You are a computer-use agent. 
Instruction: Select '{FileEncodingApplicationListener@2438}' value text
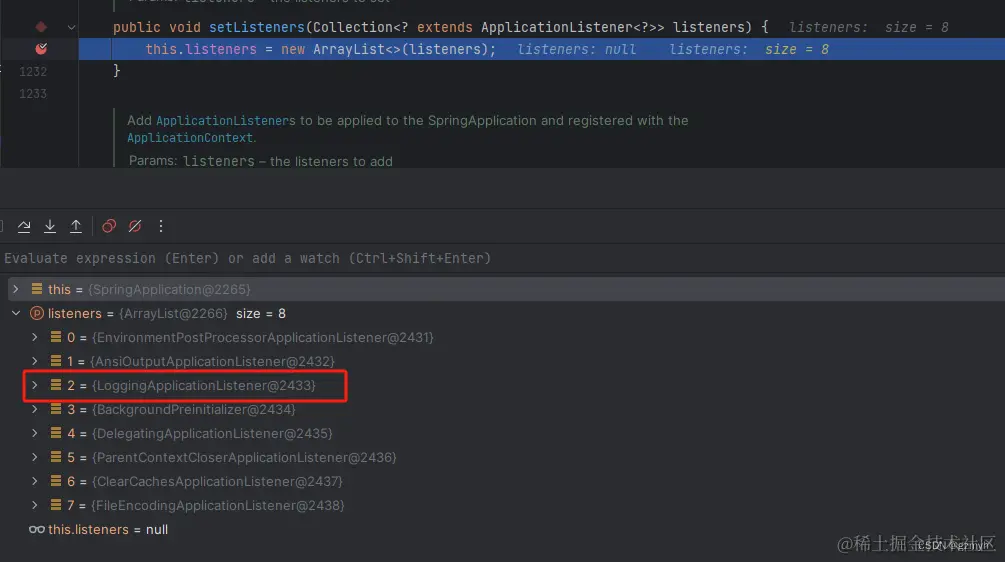click(218, 506)
